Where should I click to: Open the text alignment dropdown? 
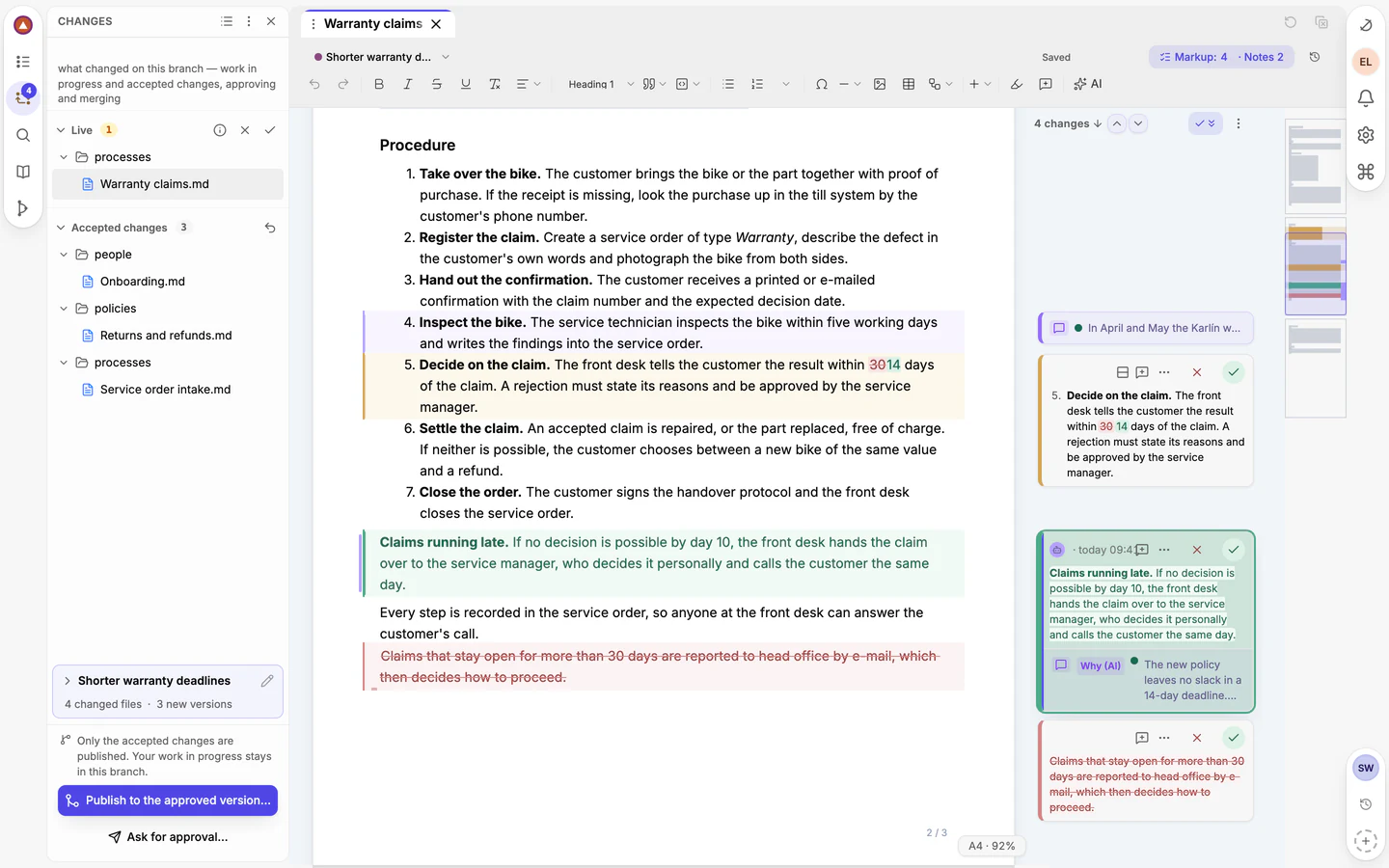528,84
